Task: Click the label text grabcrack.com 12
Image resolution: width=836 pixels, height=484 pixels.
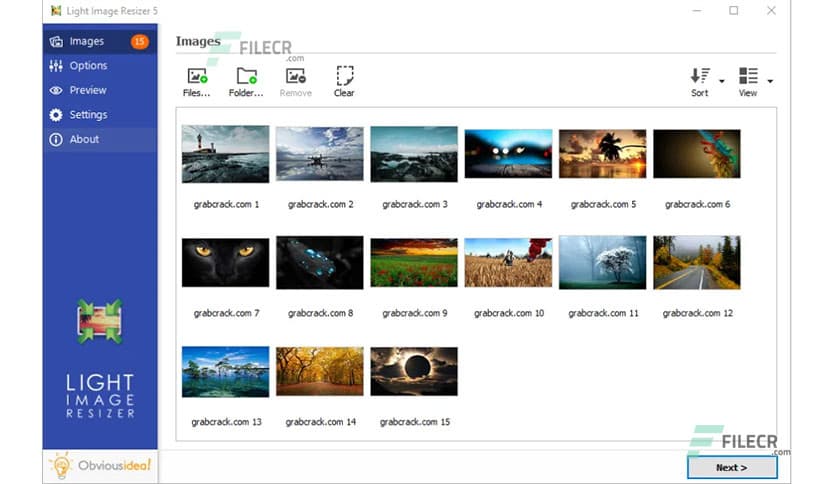Action: coord(697,313)
